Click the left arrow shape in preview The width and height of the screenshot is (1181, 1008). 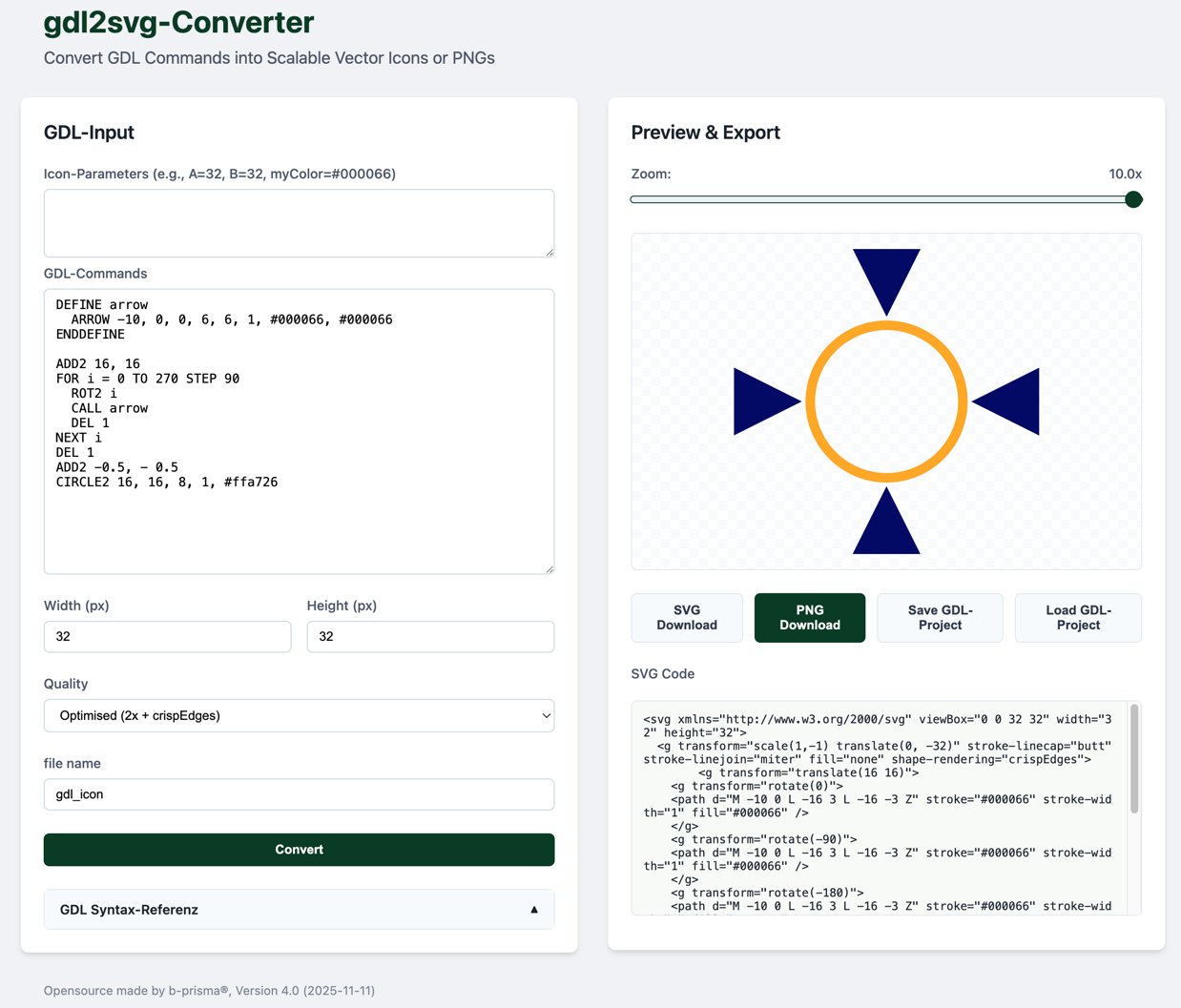click(760, 402)
